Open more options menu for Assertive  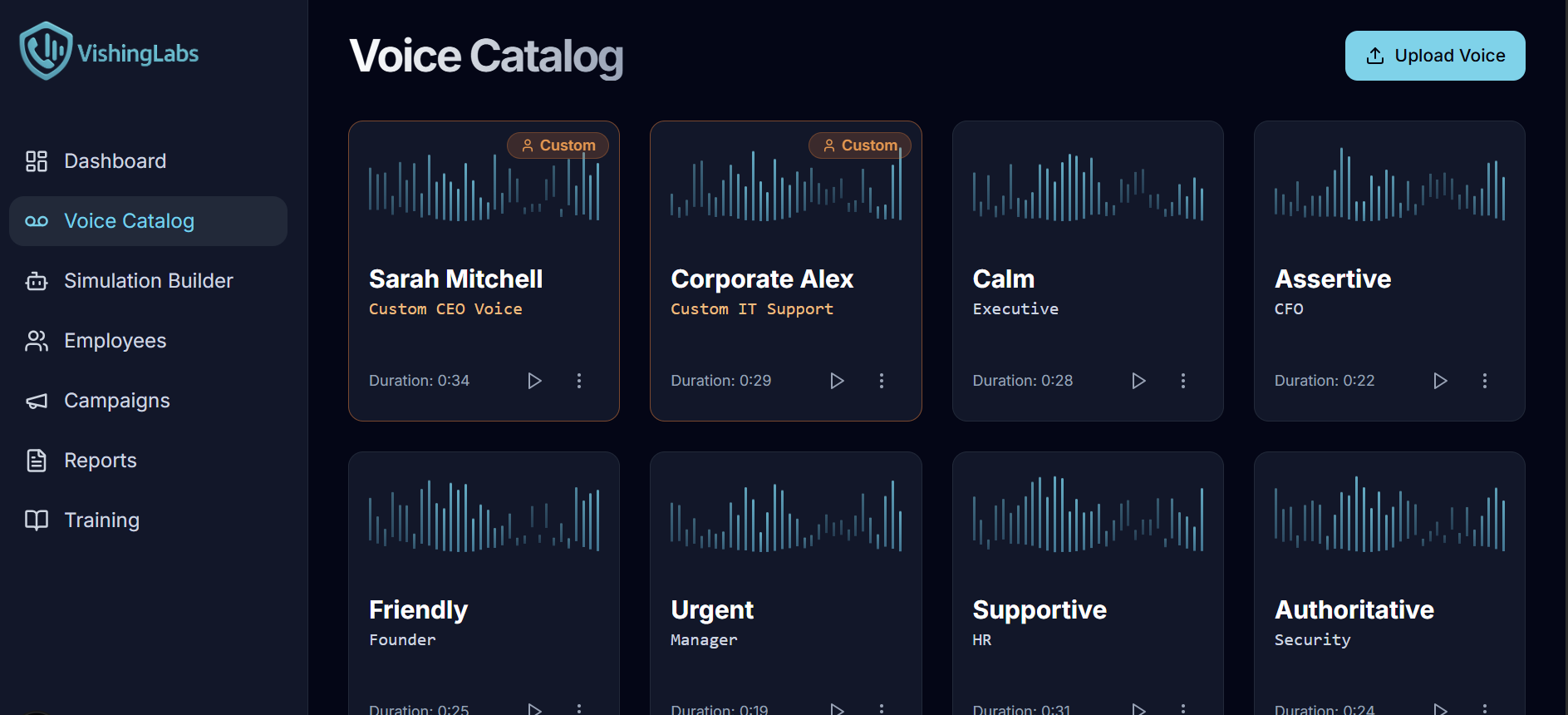pyautogui.click(x=1485, y=381)
